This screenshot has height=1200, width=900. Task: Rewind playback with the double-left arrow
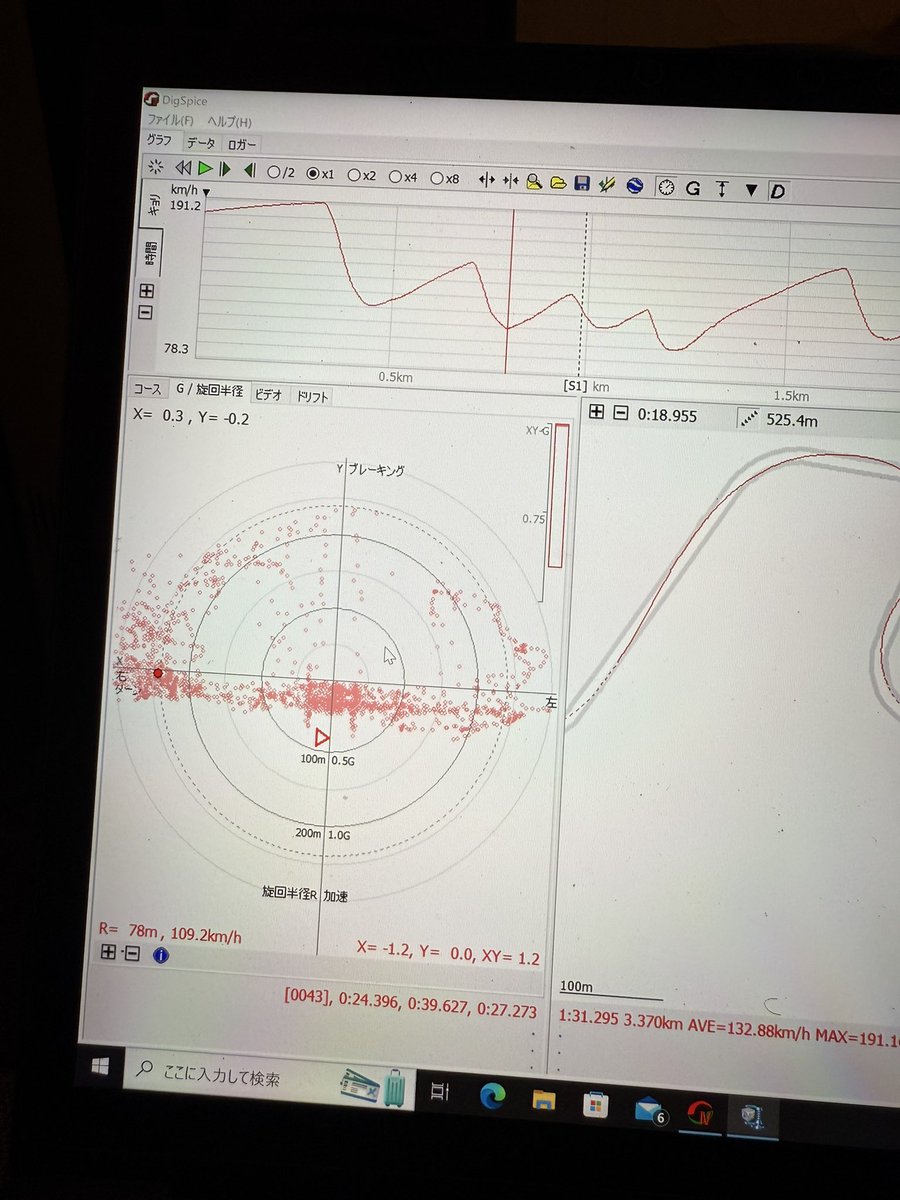(x=183, y=168)
